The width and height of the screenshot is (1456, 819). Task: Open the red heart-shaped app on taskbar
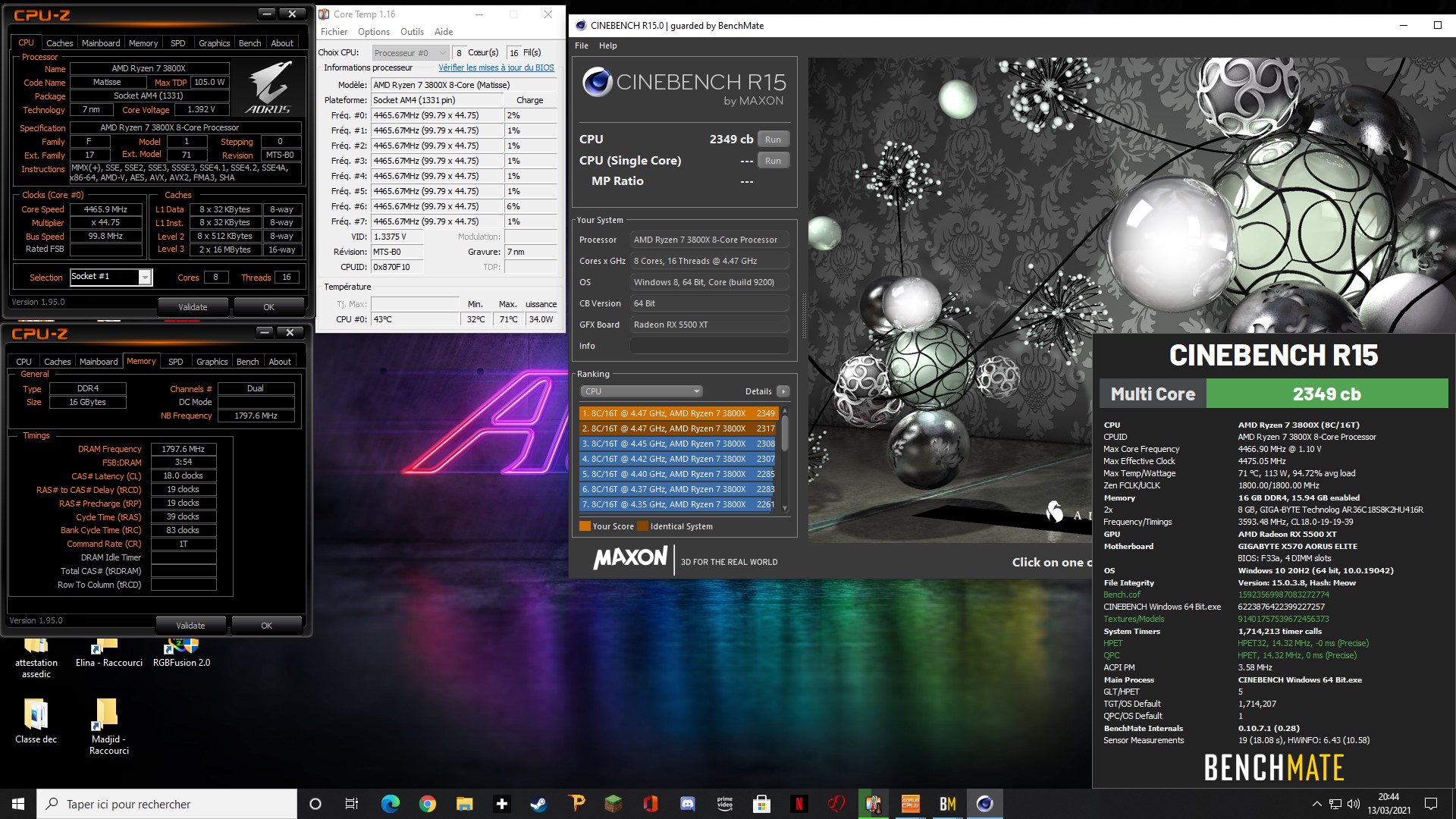tap(836, 804)
